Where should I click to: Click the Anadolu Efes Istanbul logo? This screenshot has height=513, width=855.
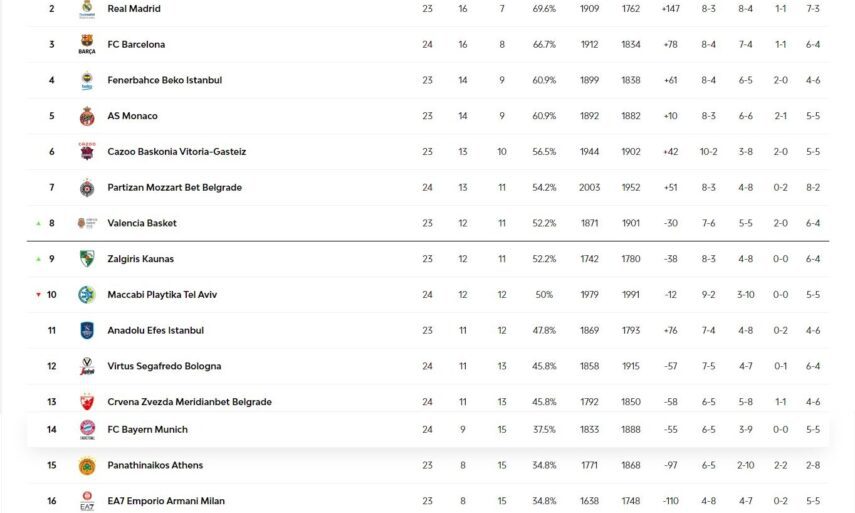[x=87, y=331]
